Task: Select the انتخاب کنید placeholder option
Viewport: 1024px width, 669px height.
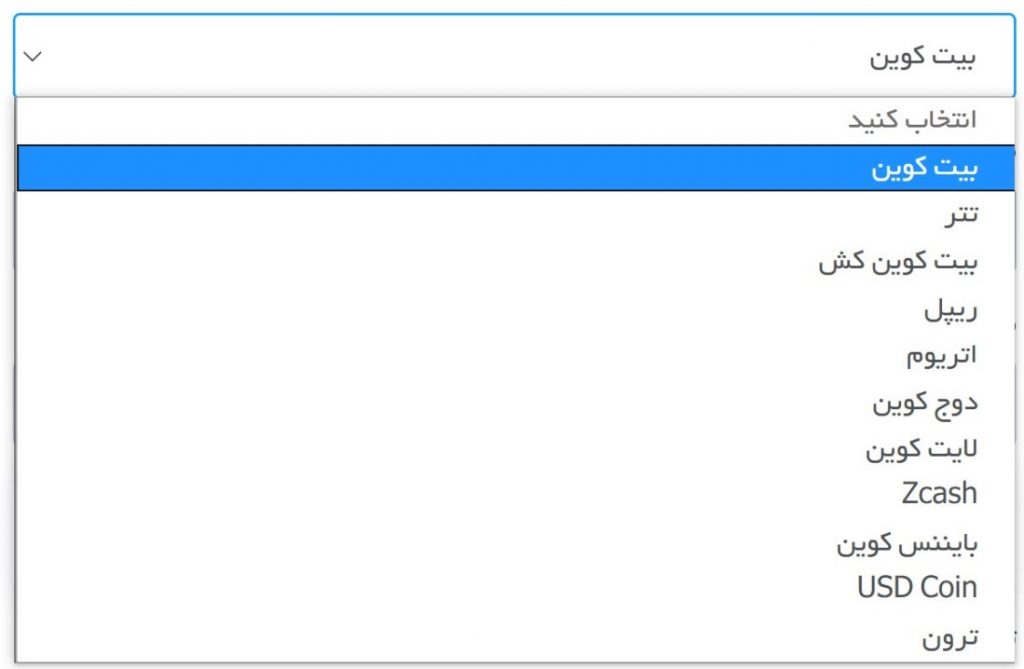Action: [515, 120]
